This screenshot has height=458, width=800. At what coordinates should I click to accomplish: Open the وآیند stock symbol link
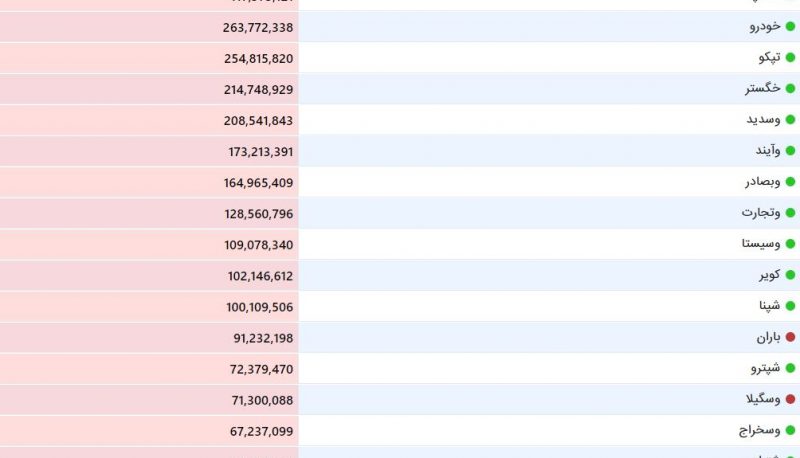tap(768, 151)
